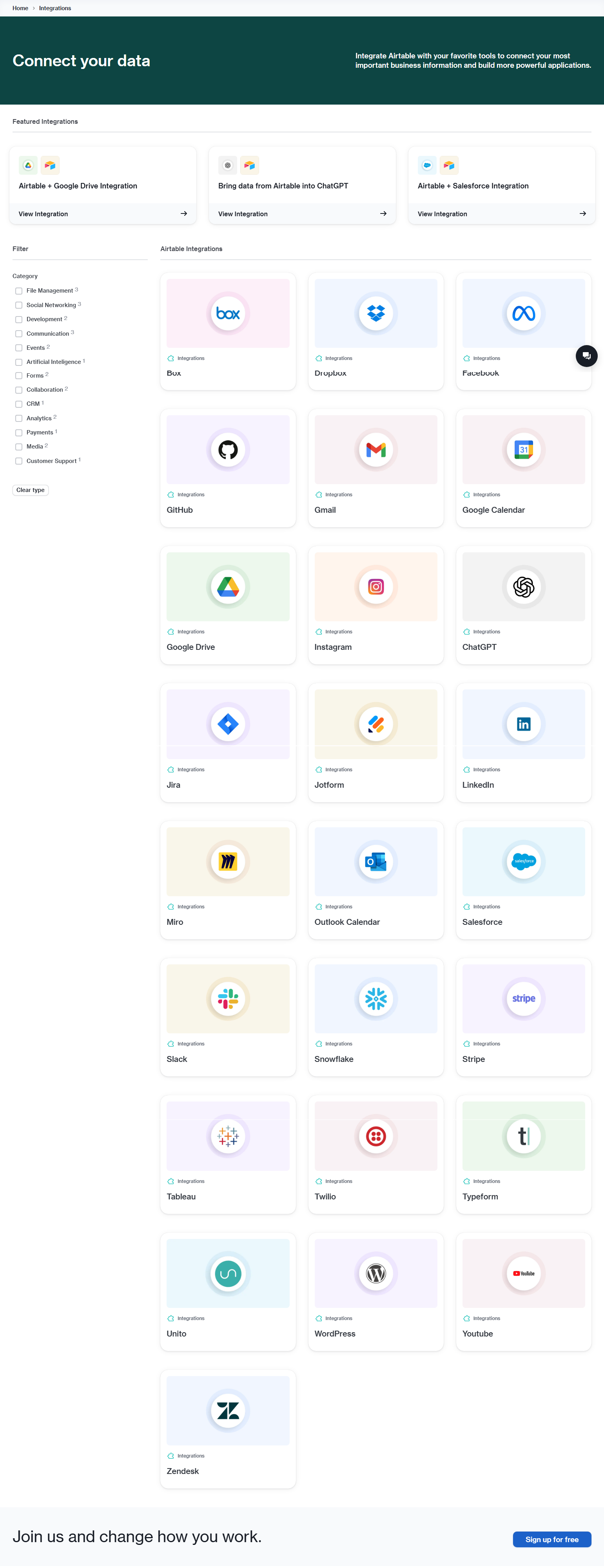Screen dimensions: 604x1568
Task: Click the Snowflake card title text
Action: (334, 1059)
